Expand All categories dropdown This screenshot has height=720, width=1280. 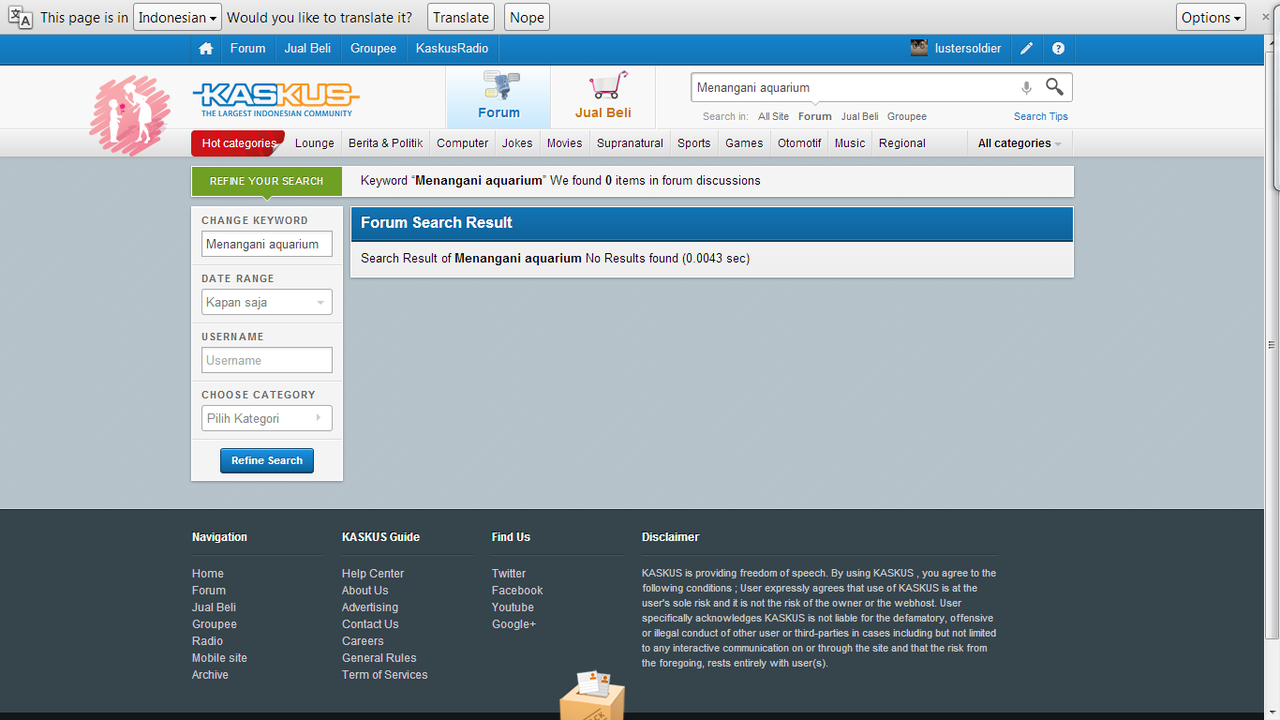pos(1019,143)
